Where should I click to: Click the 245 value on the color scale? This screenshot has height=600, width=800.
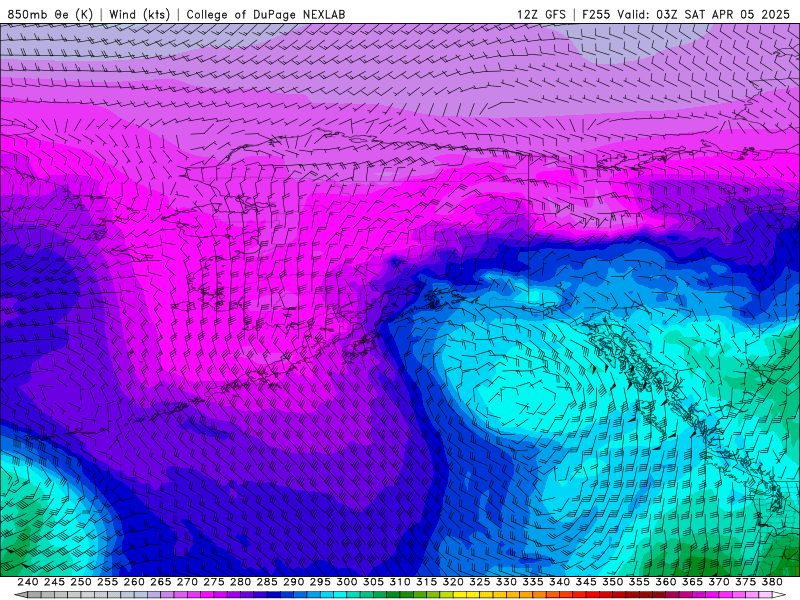point(54,582)
